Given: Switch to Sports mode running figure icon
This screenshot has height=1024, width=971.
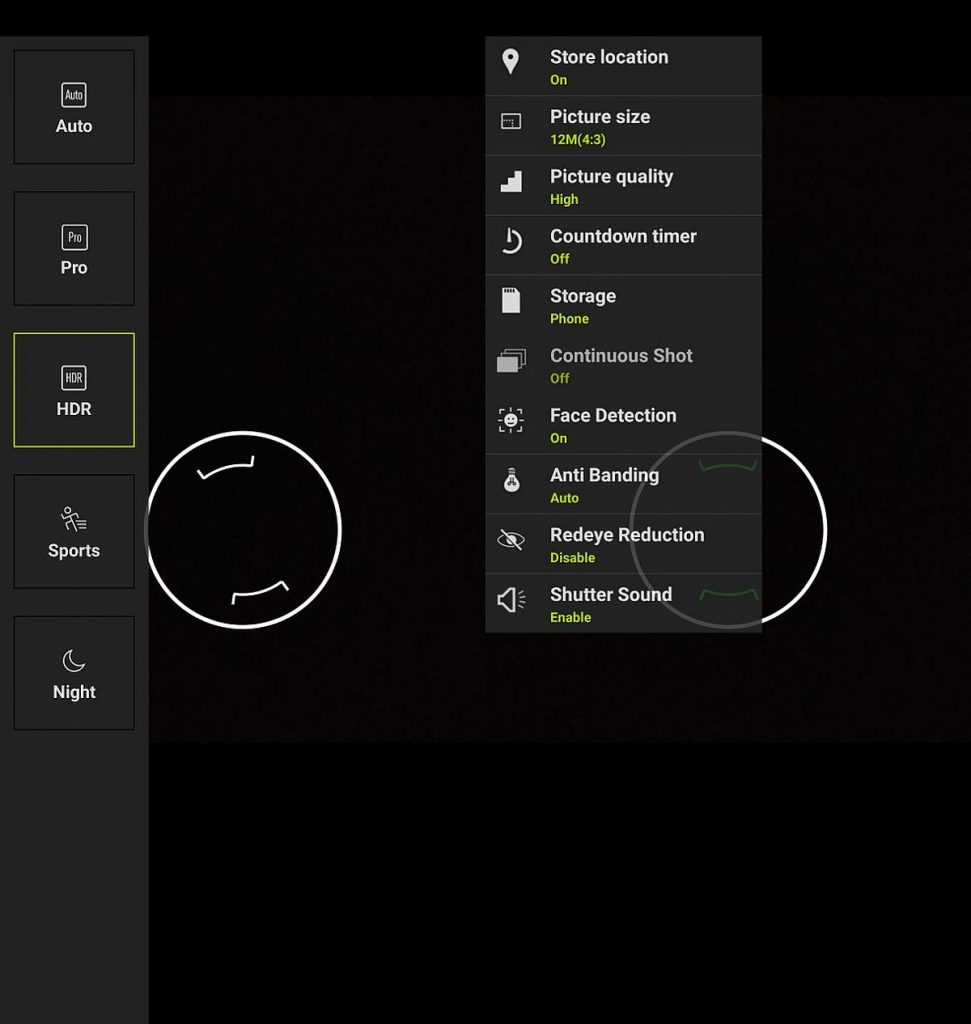Looking at the screenshot, I should 74,519.
